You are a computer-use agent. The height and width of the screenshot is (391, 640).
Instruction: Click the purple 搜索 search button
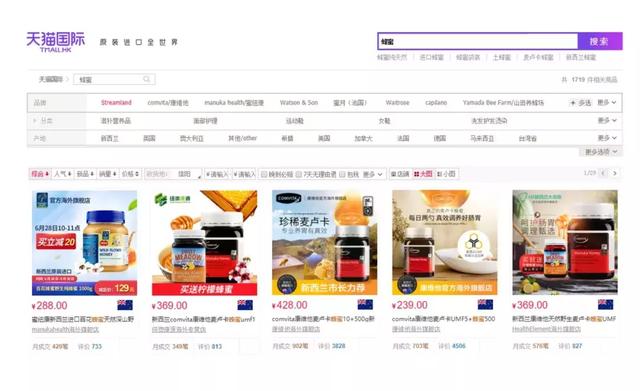(x=600, y=41)
